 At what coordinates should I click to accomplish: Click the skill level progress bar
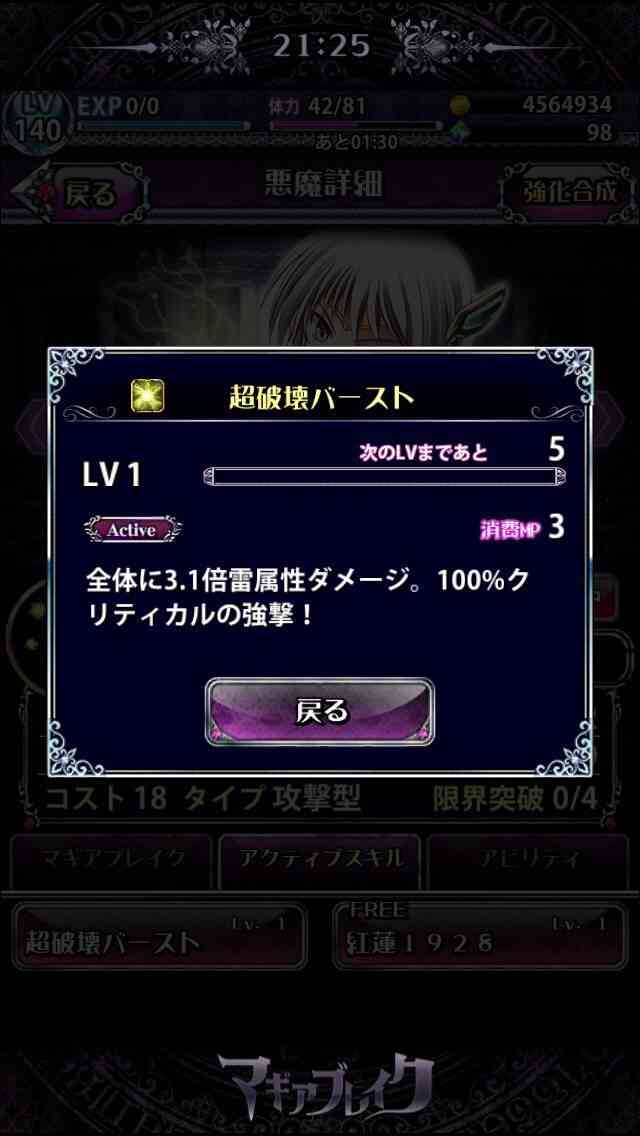[384, 477]
